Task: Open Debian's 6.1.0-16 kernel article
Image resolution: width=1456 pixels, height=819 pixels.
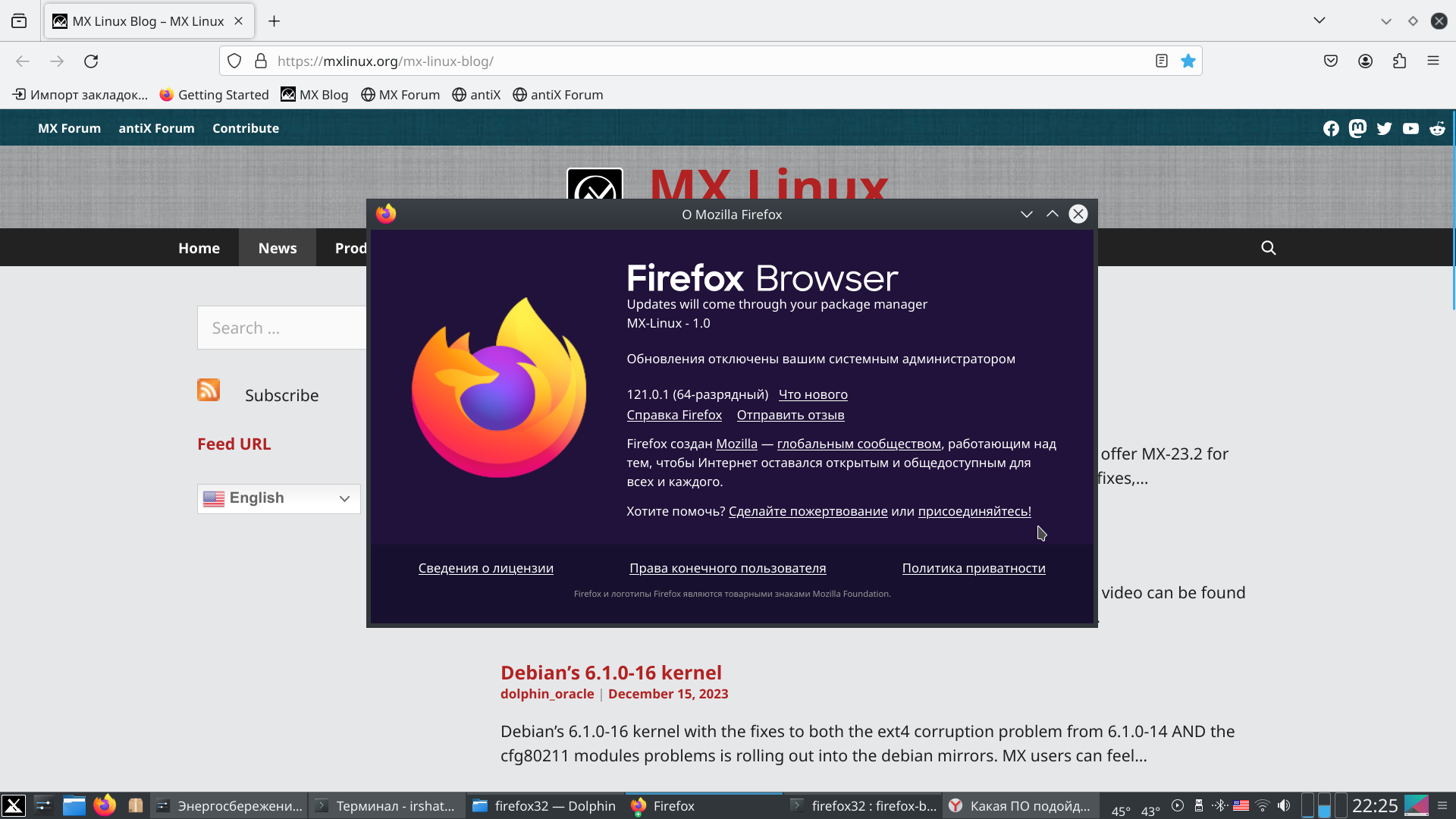Action: [x=610, y=673]
